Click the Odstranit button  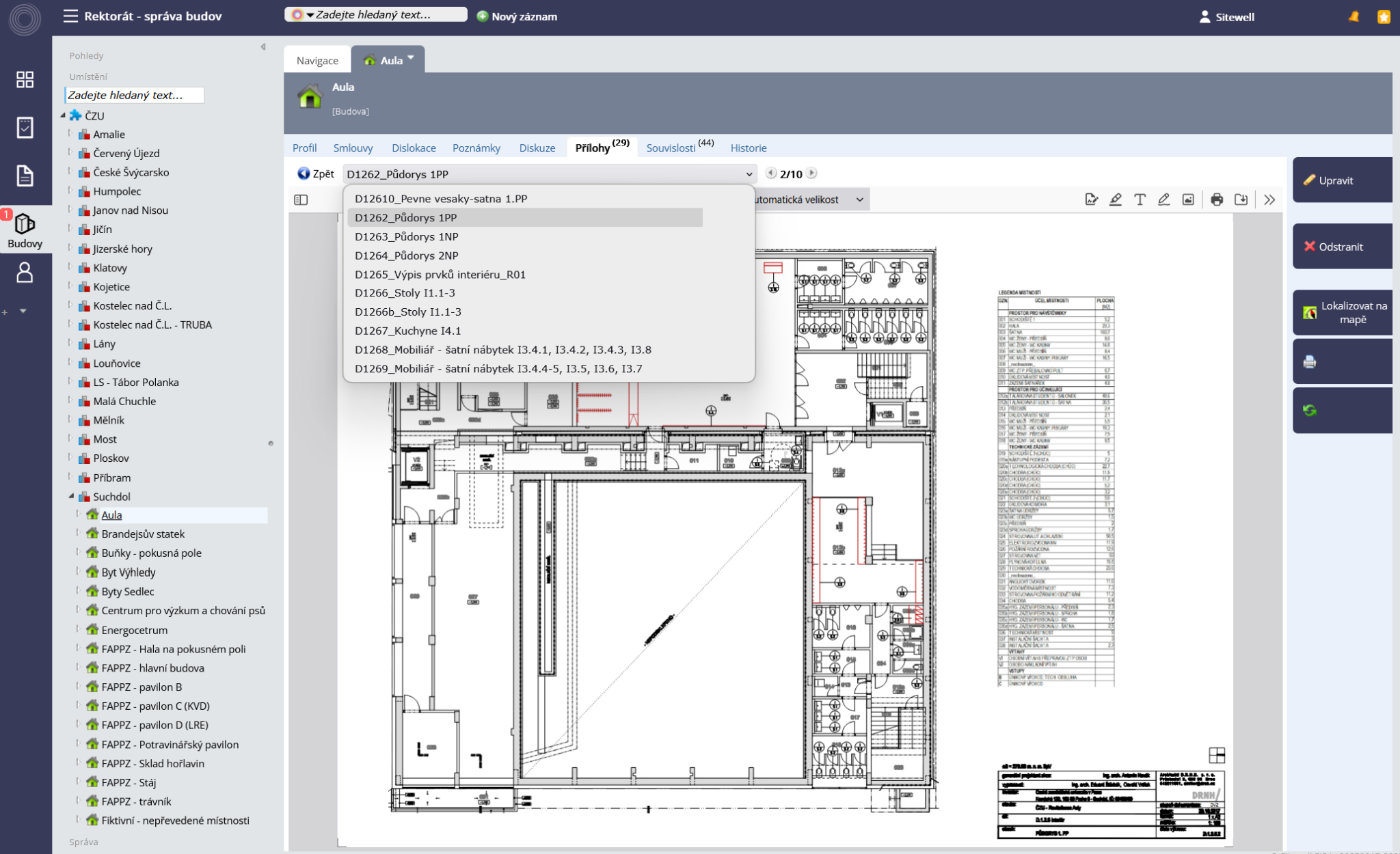(1341, 247)
